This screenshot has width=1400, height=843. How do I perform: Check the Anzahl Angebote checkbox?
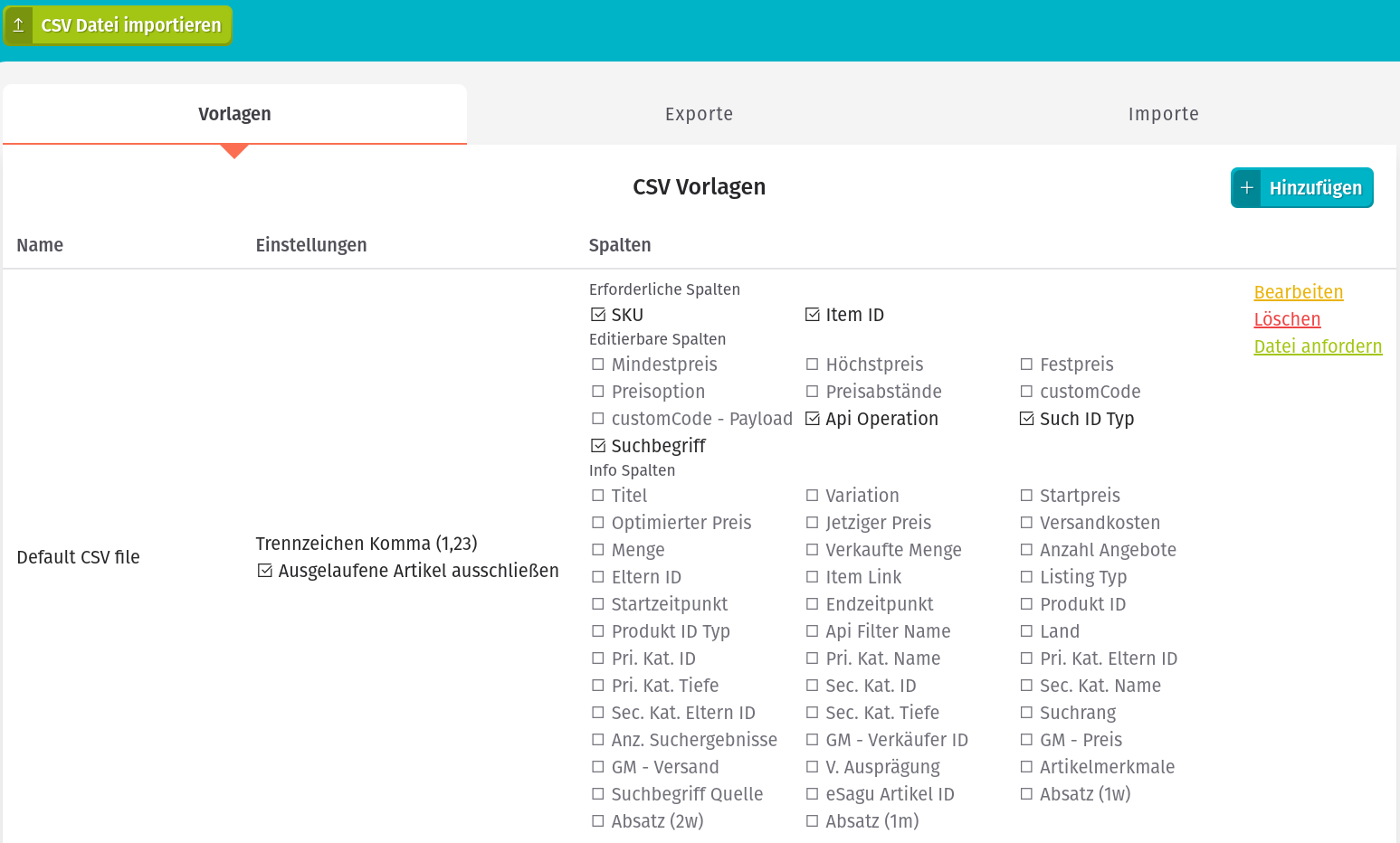click(x=1026, y=550)
